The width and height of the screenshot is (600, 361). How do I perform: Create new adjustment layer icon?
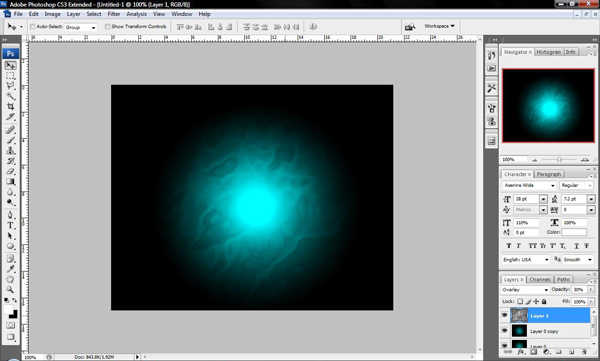(546, 351)
